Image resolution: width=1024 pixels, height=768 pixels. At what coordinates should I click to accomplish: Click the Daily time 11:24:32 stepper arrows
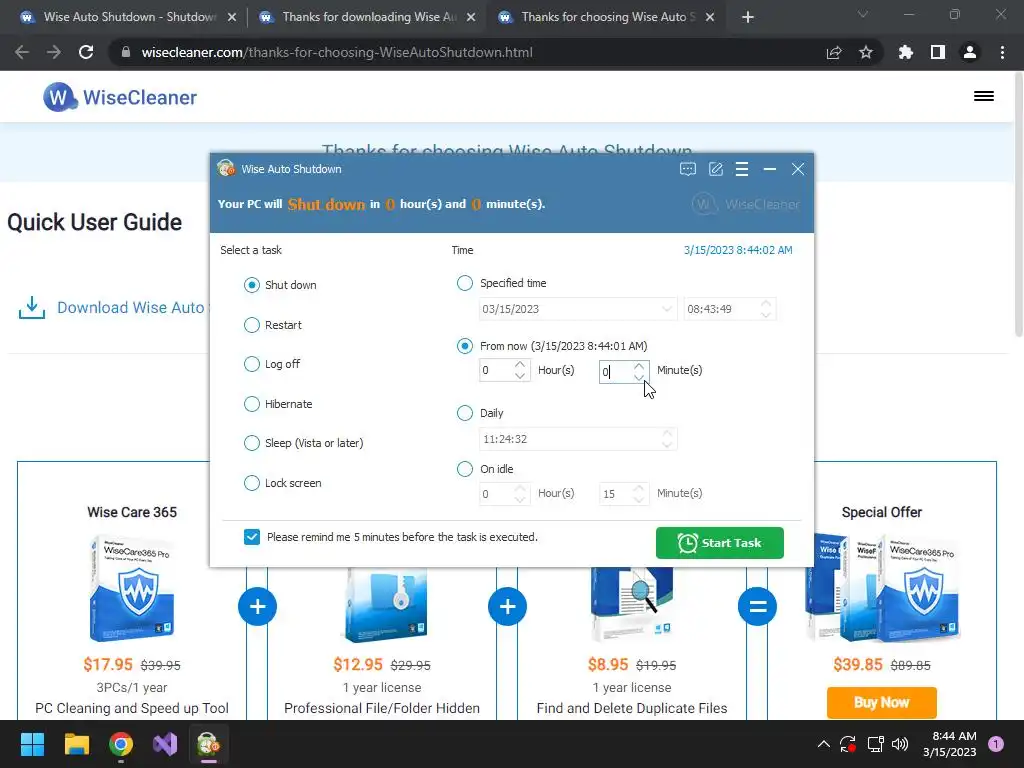(667, 439)
